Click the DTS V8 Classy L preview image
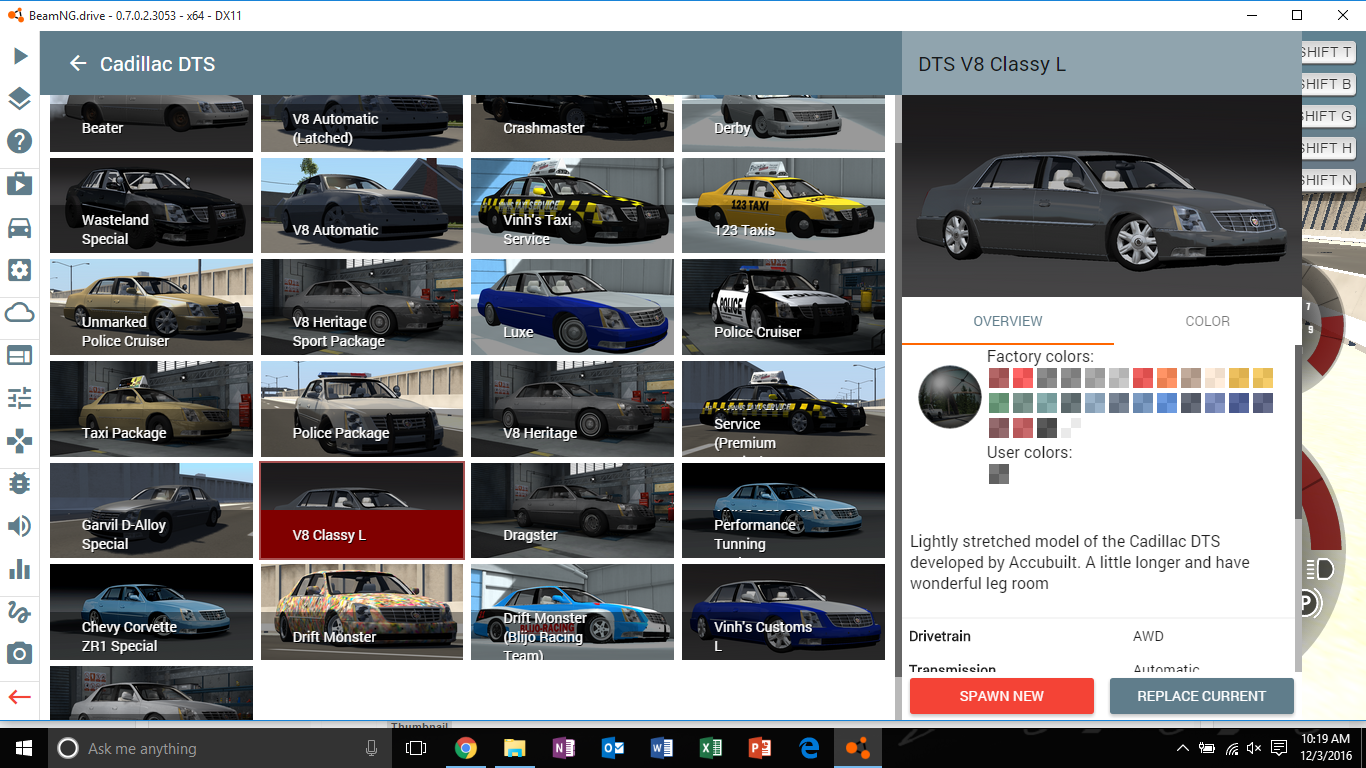 1102,196
